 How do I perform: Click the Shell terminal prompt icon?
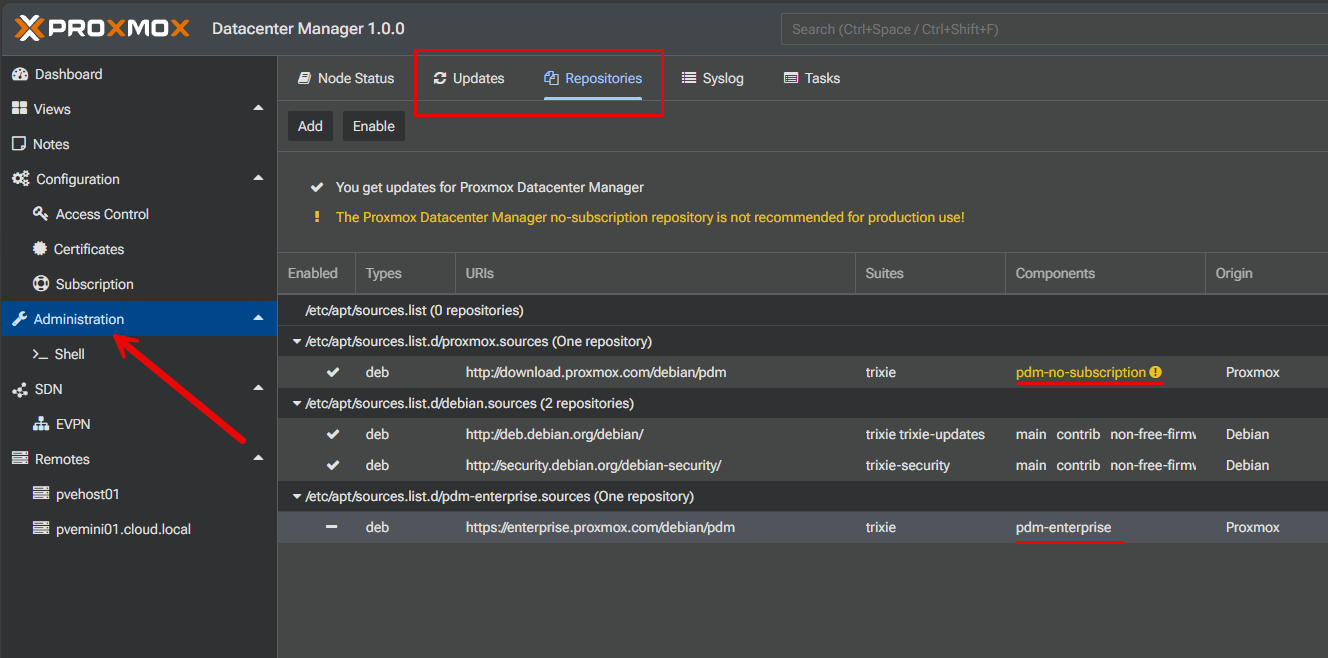[40, 354]
